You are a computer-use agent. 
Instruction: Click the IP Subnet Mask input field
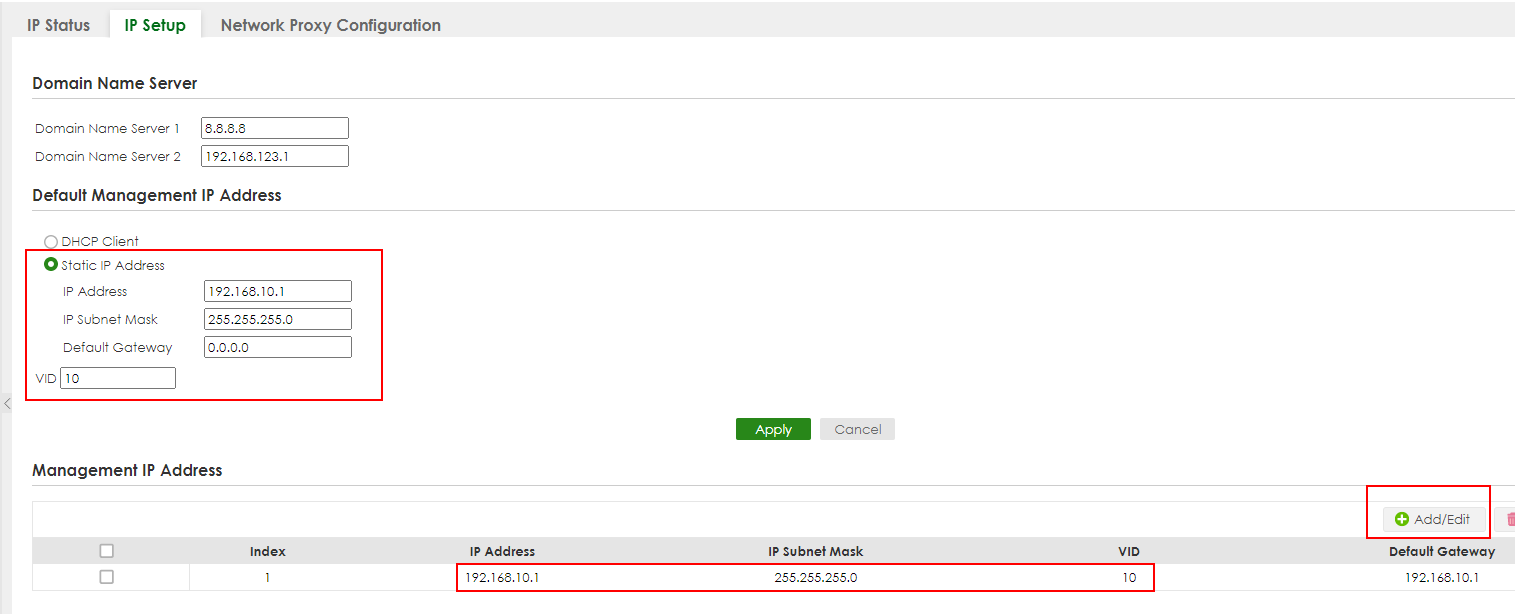(x=277, y=319)
